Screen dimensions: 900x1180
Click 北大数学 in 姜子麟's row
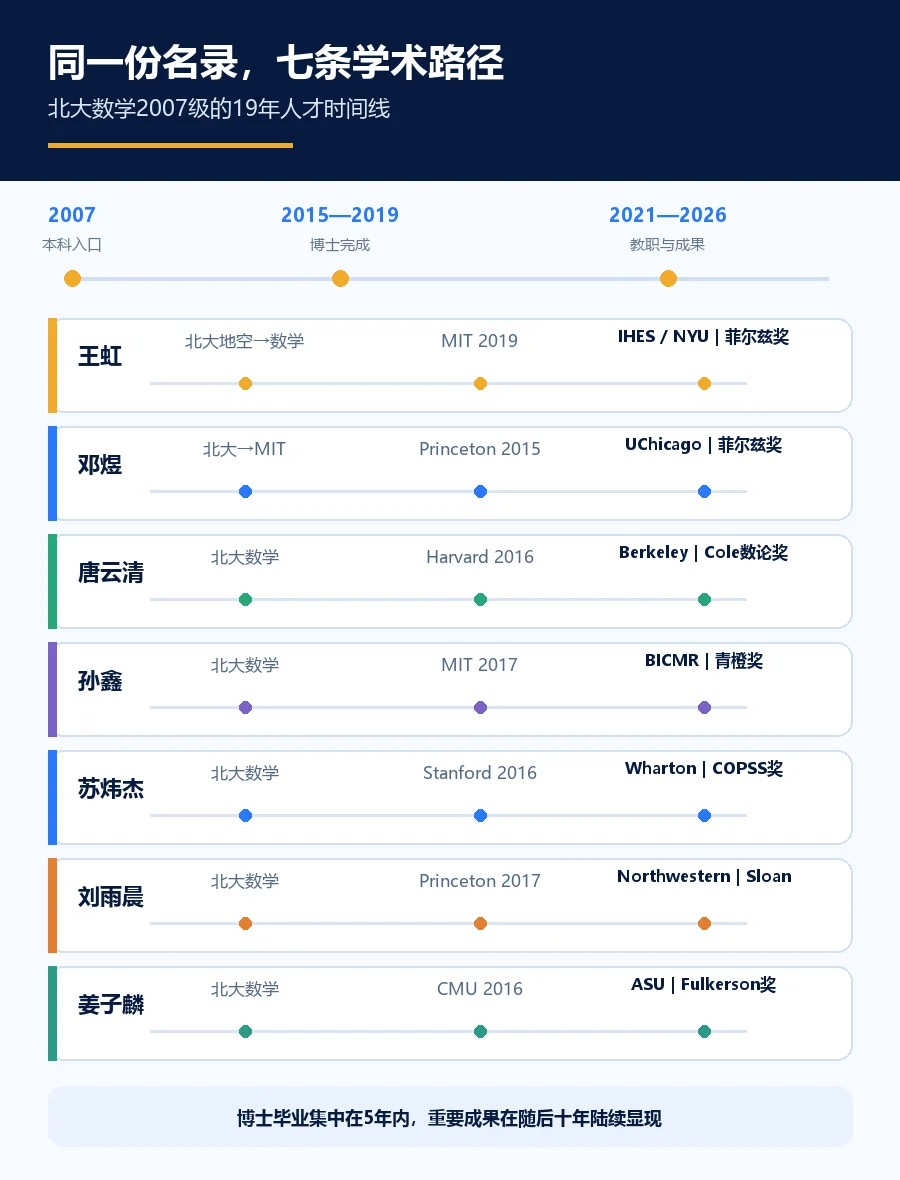point(245,990)
